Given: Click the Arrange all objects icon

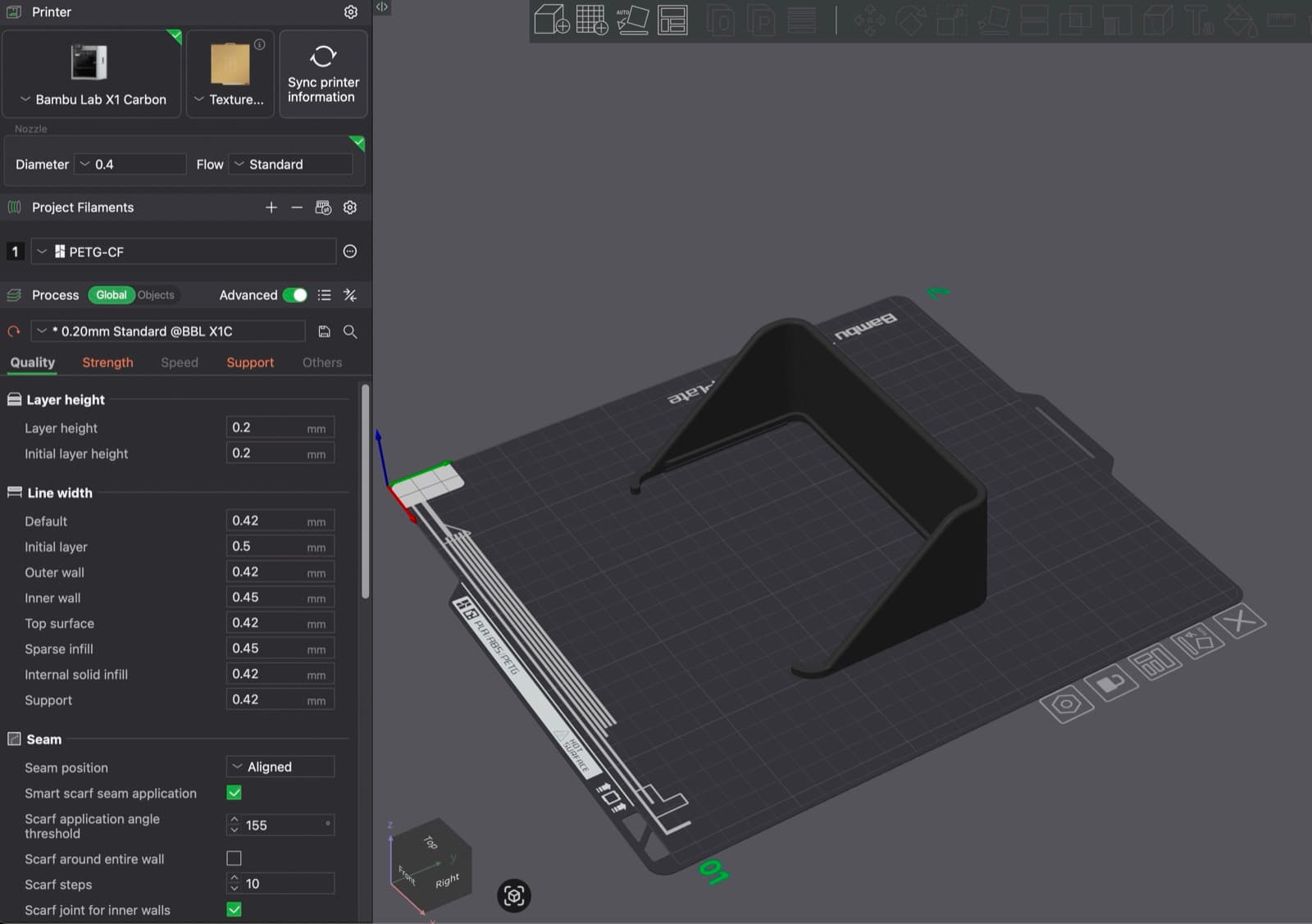Looking at the screenshot, I should click(672, 20).
